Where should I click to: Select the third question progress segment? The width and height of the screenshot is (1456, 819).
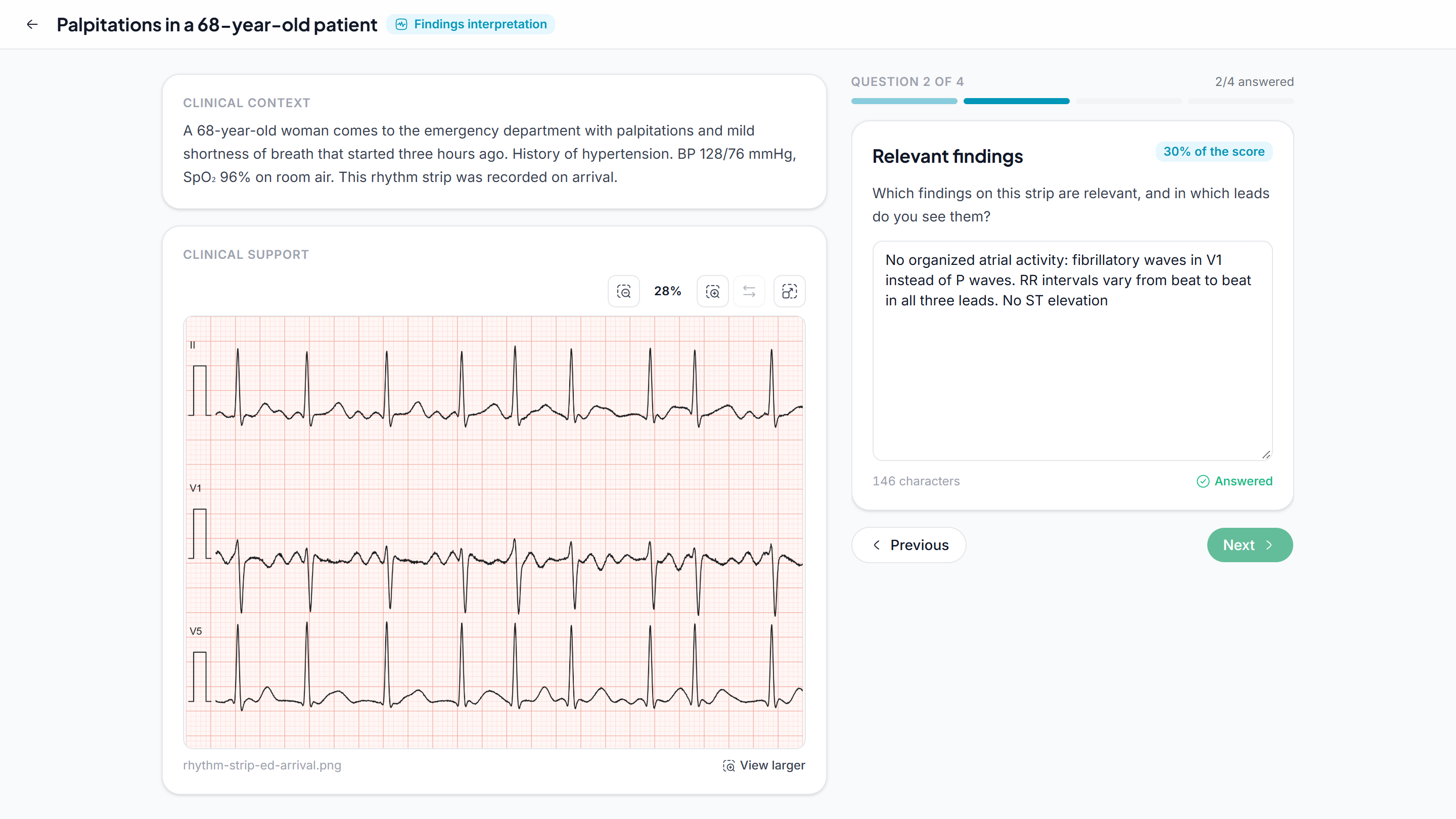click(1128, 101)
